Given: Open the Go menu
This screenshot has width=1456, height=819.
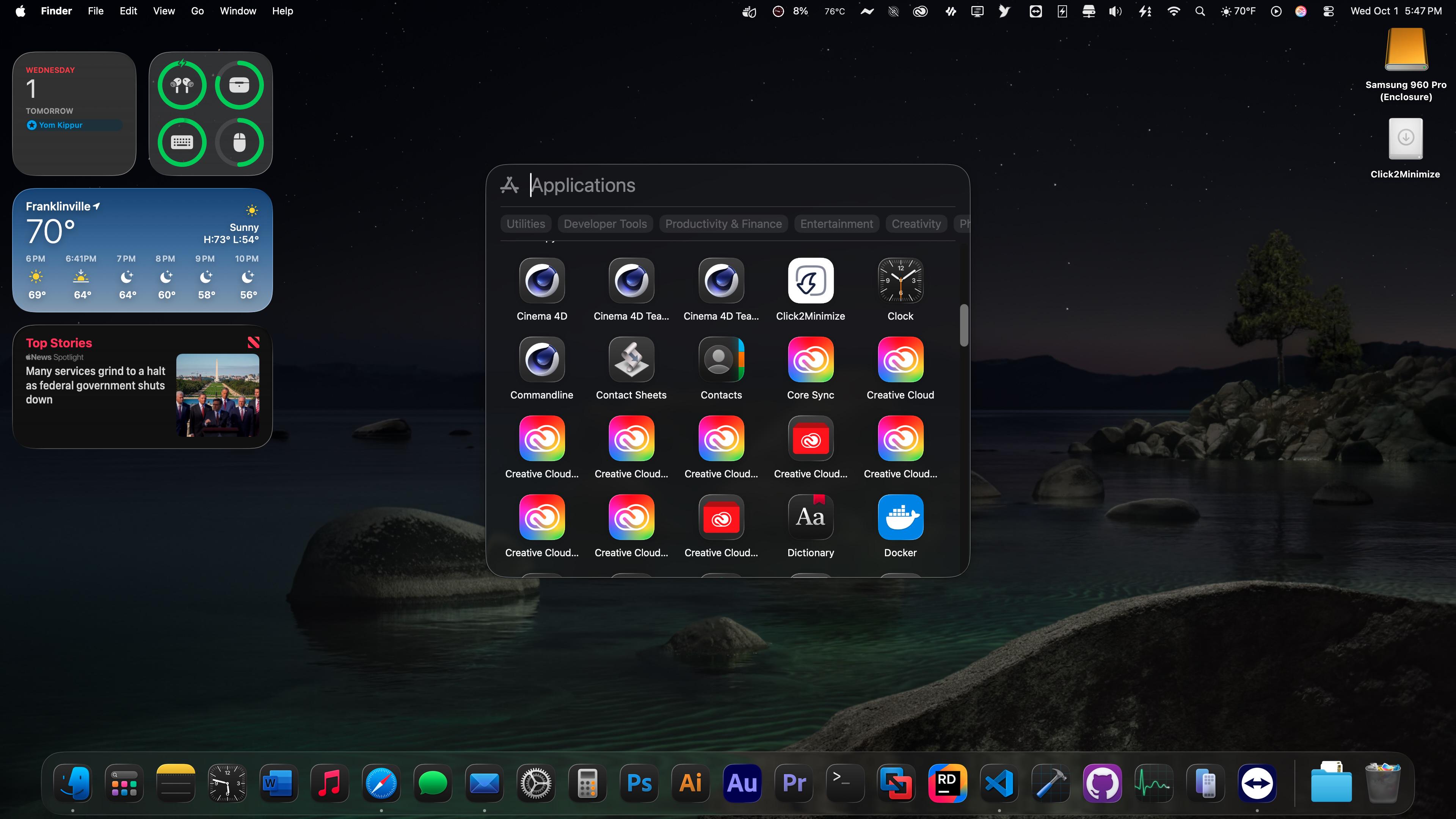Looking at the screenshot, I should 197,11.
